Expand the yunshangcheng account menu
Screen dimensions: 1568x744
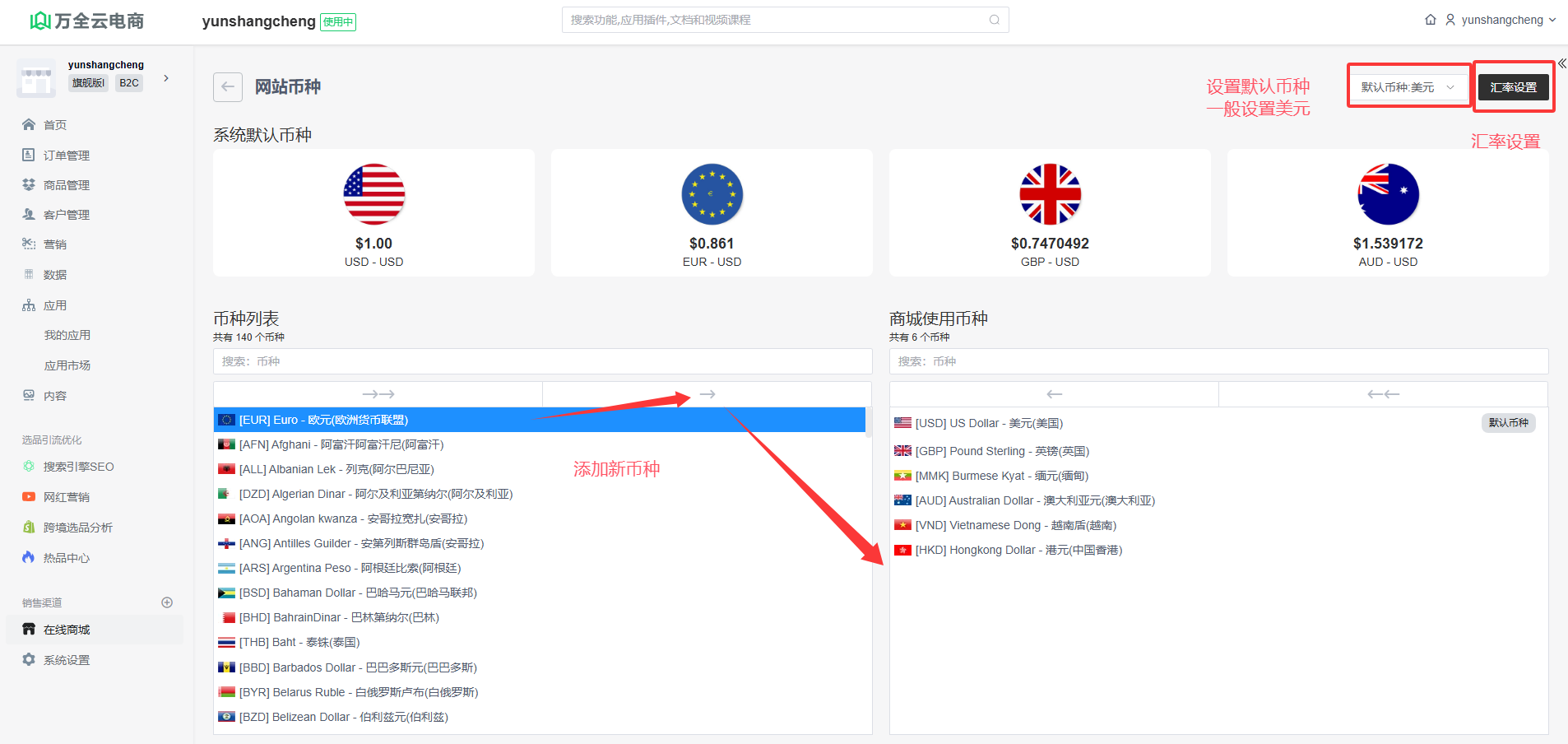coord(1501,20)
